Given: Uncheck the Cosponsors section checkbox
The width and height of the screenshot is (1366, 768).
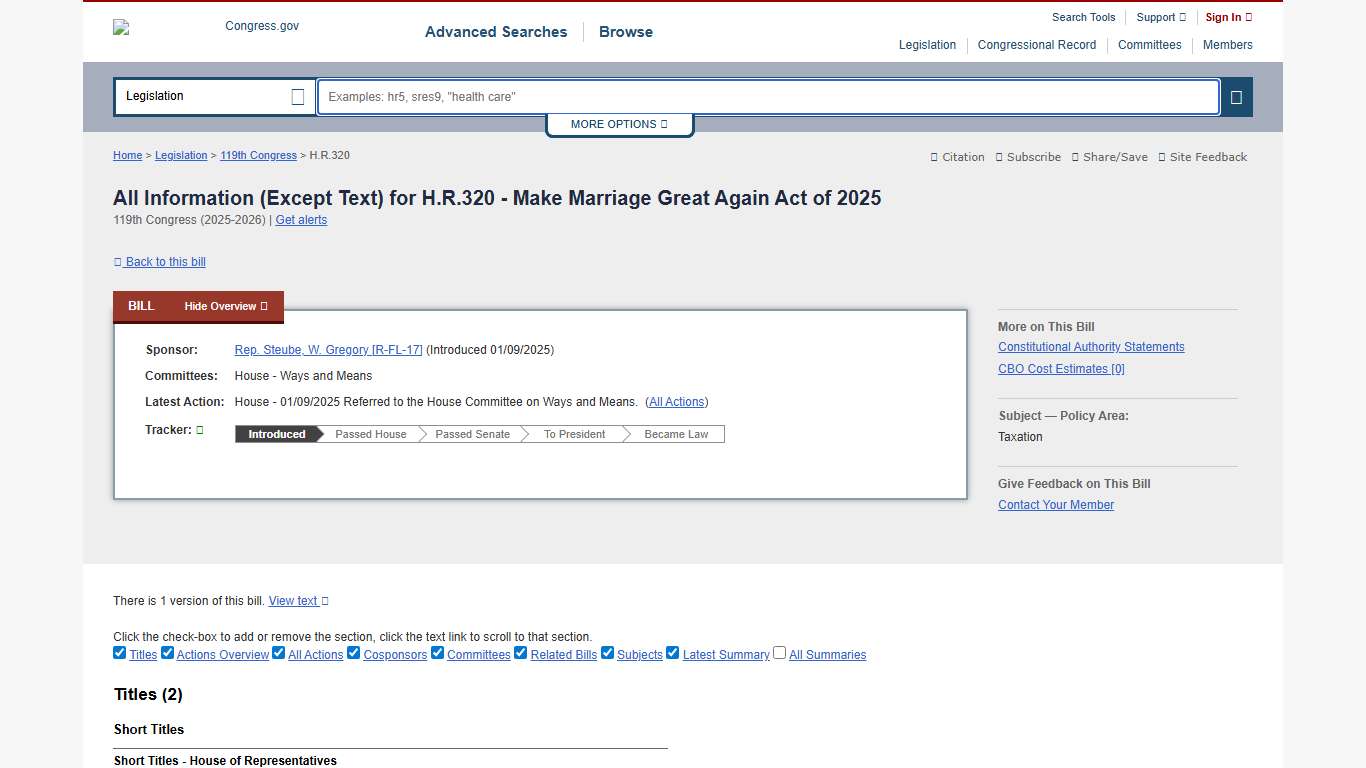Looking at the screenshot, I should tap(354, 652).
